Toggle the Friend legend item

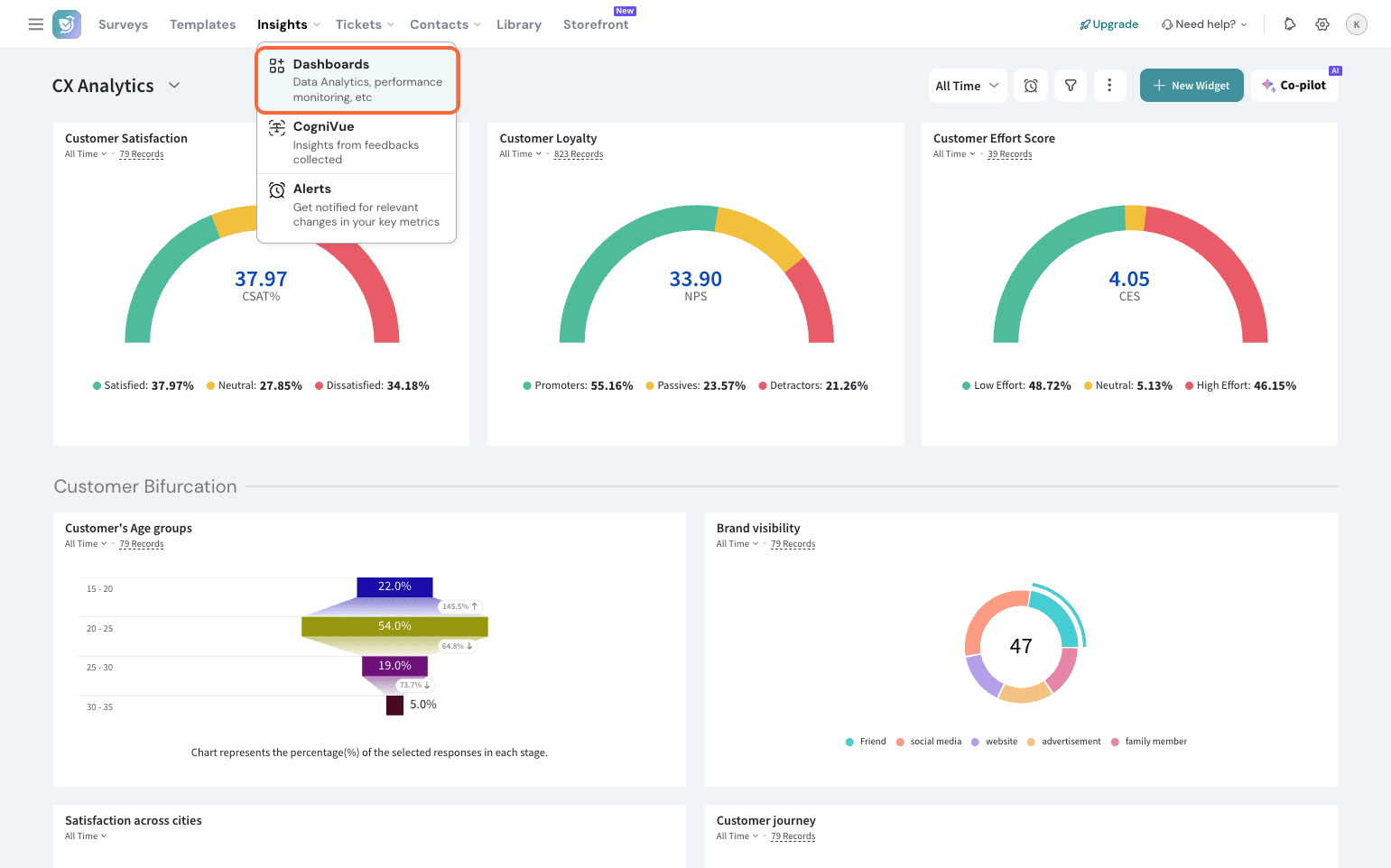coord(867,742)
